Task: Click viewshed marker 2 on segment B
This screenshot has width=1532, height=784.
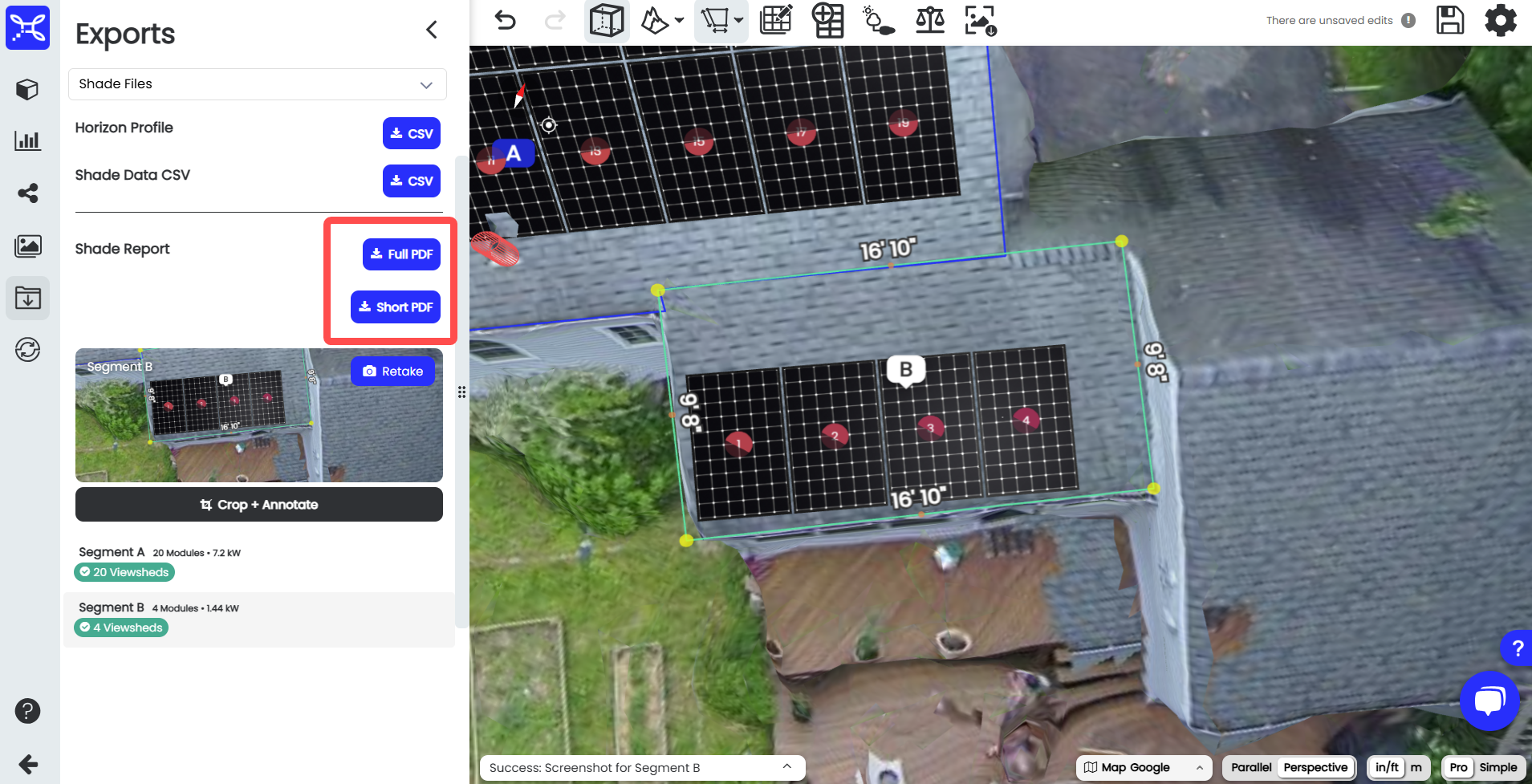Action: pyautogui.click(x=835, y=436)
